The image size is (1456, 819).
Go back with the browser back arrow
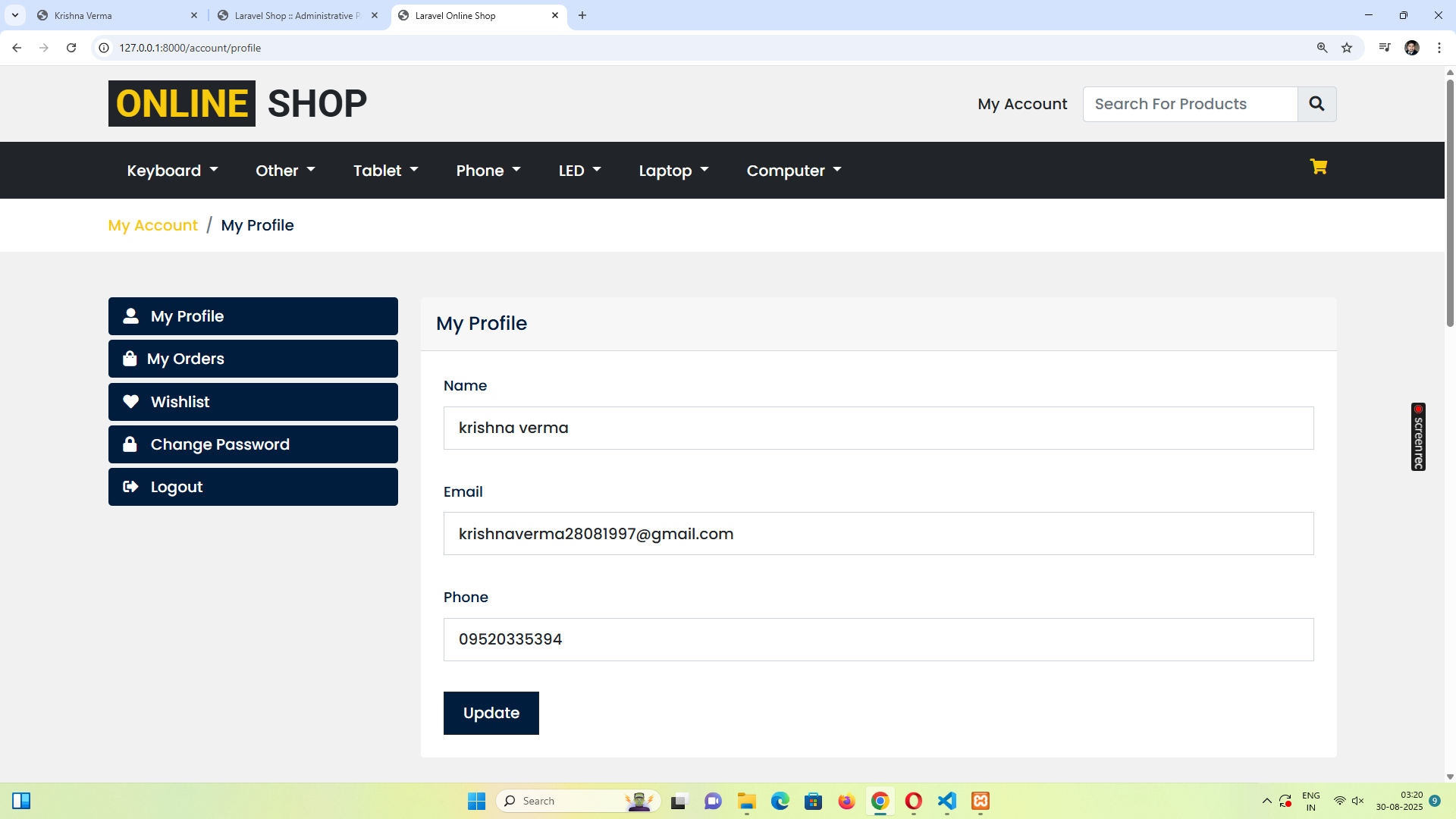tap(17, 48)
